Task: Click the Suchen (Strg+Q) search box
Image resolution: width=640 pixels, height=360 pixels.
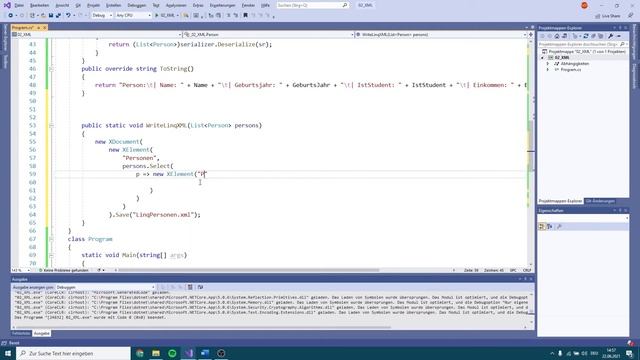Action: pos(313,5)
